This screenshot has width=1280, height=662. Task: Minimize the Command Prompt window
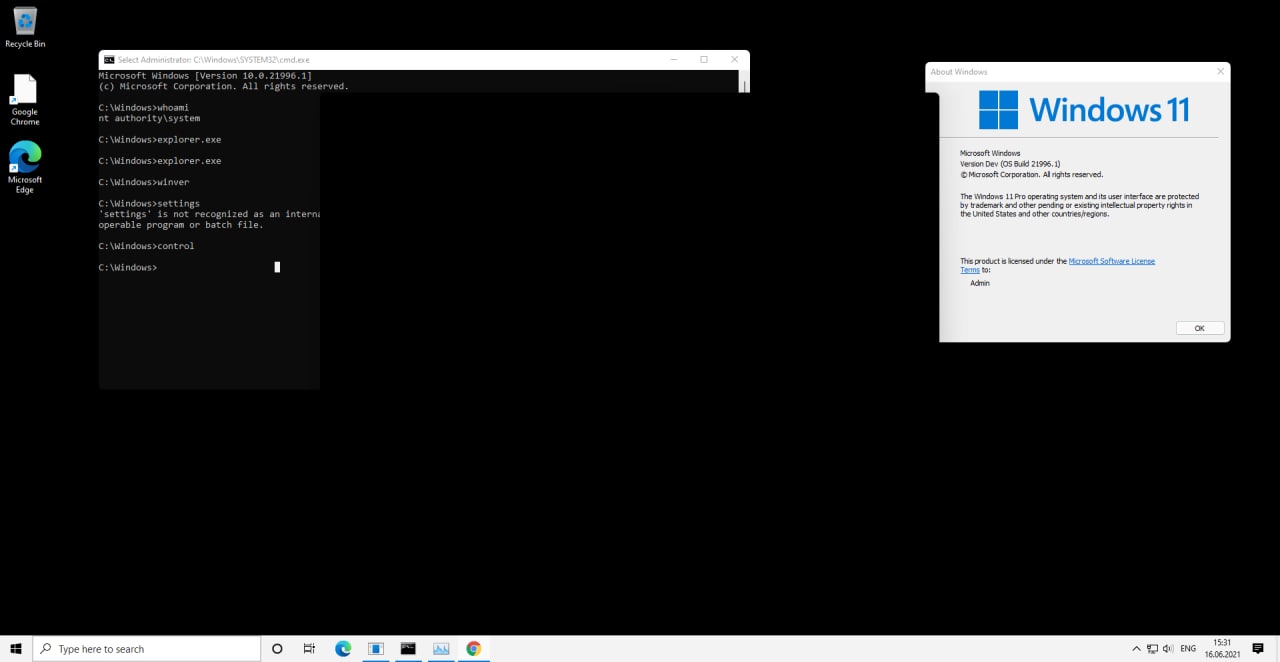click(672, 60)
